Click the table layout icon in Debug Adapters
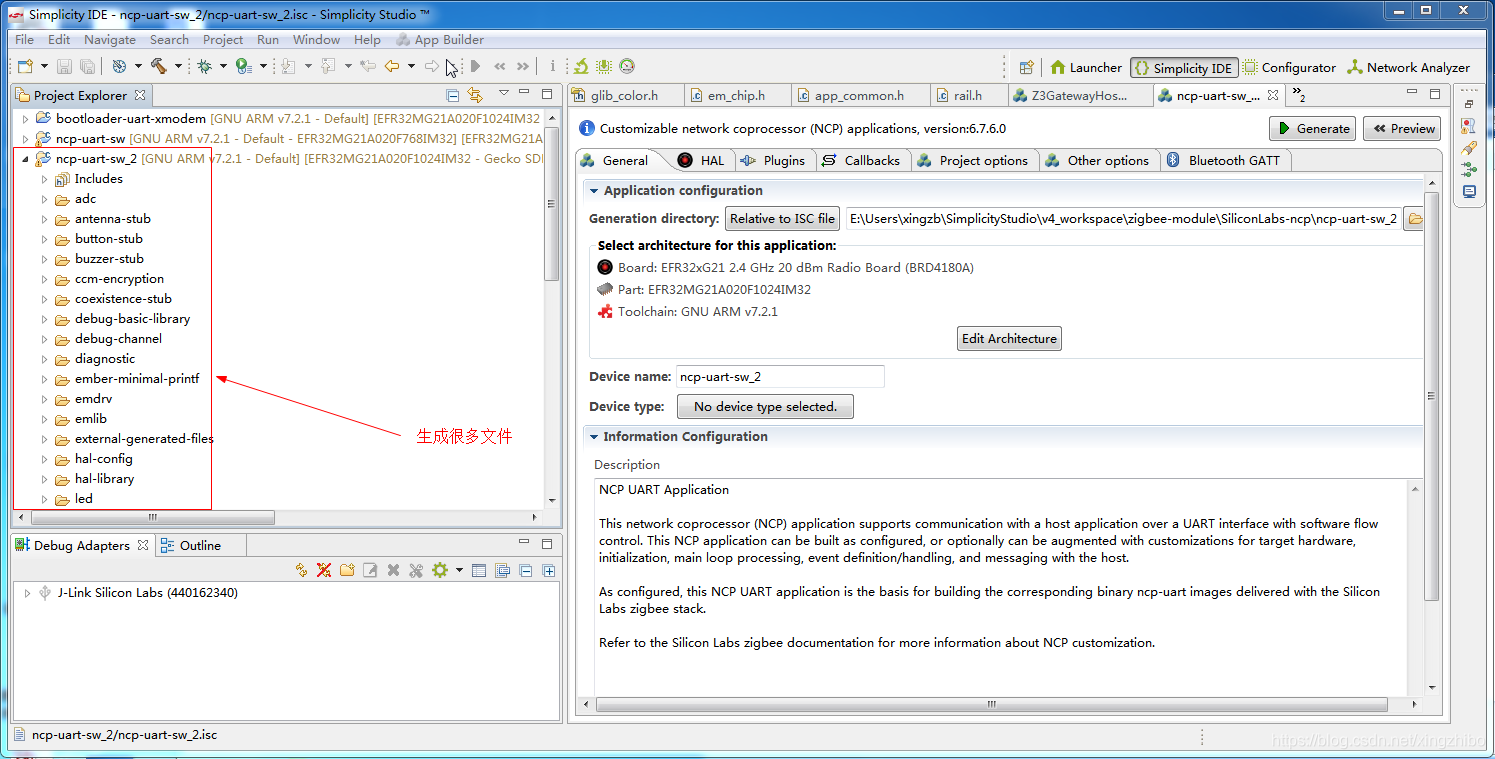This screenshot has height=759, width=1495. 479,570
